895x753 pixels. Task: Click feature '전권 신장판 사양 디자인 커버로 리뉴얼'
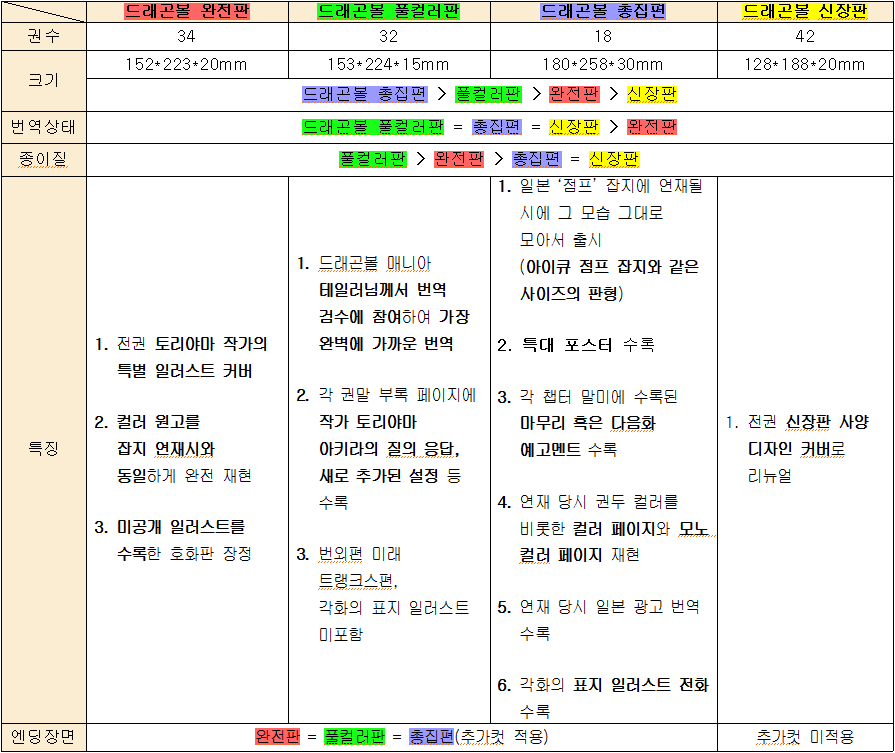(x=798, y=449)
